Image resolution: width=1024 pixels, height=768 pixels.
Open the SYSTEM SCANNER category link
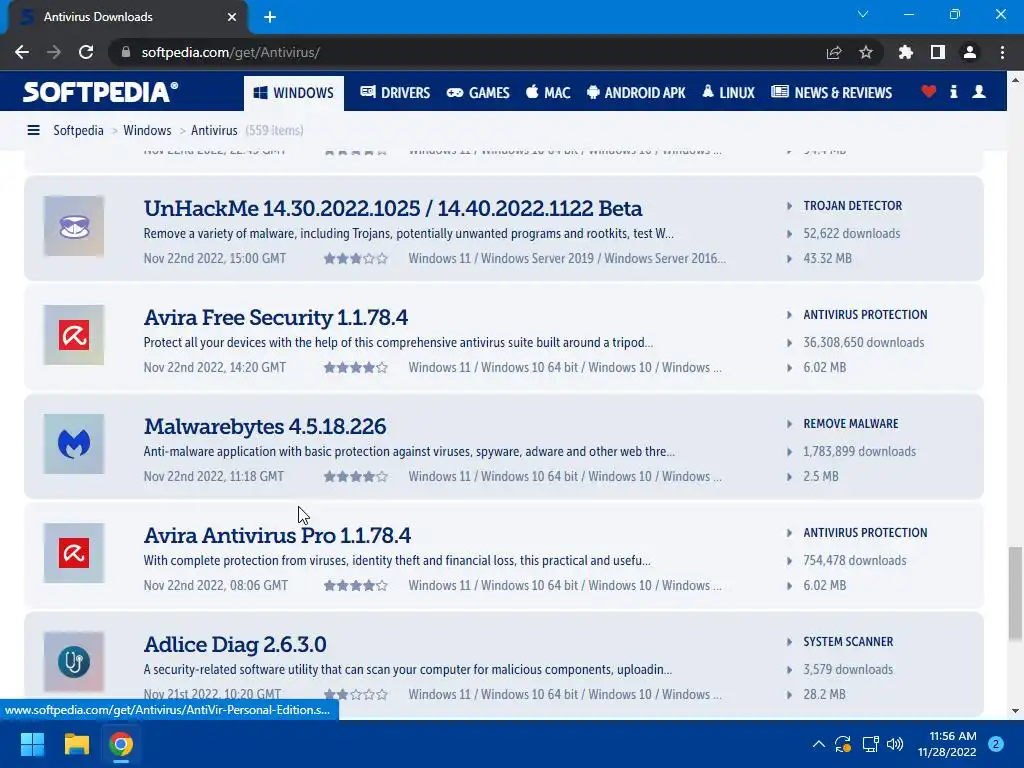click(848, 642)
